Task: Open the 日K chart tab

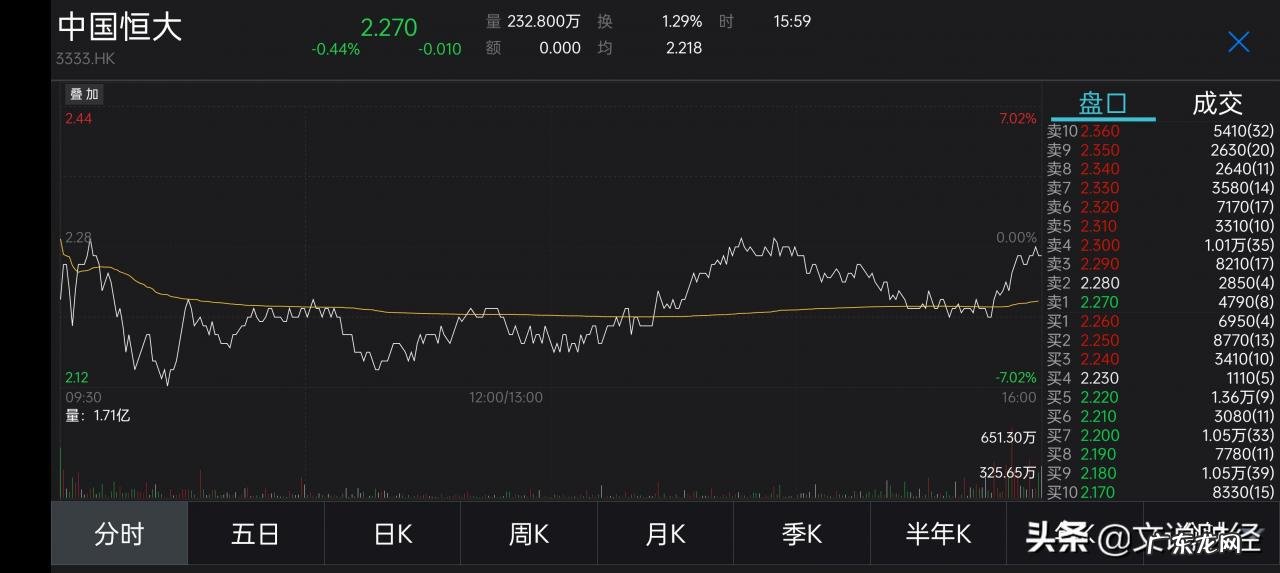Action: point(392,535)
